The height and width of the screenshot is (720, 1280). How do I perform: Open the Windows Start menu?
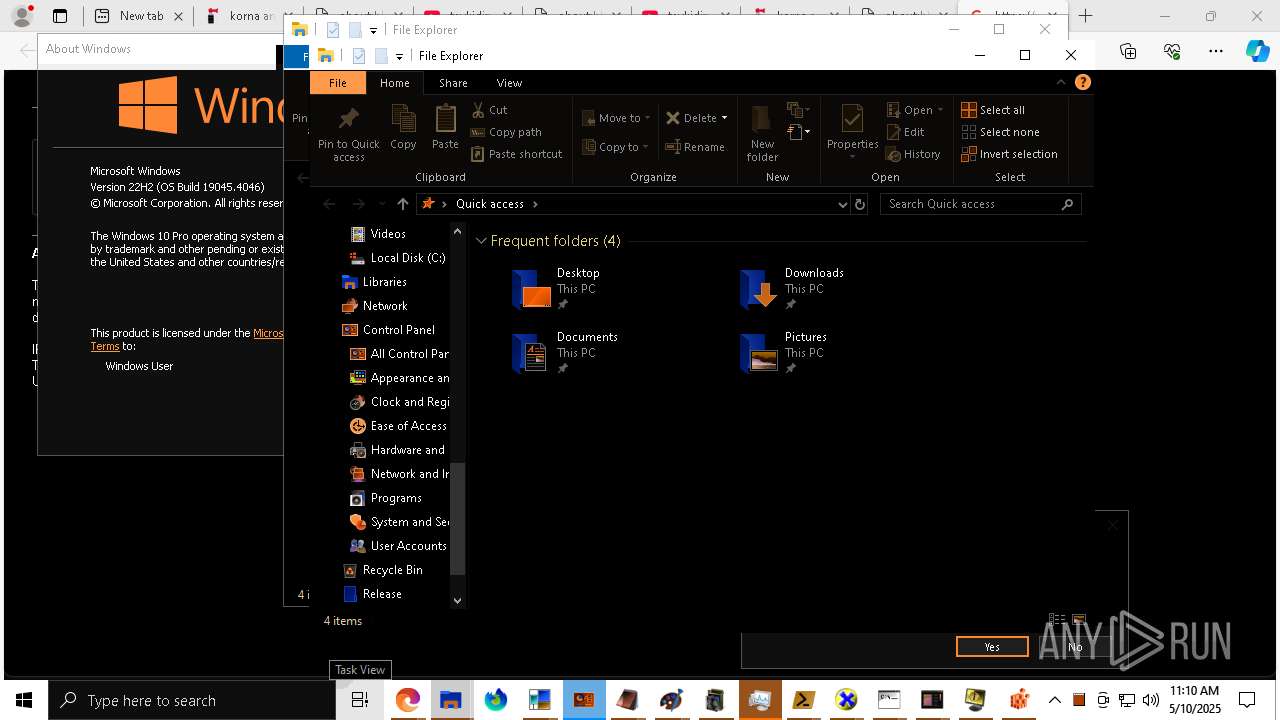coord(24,700)
